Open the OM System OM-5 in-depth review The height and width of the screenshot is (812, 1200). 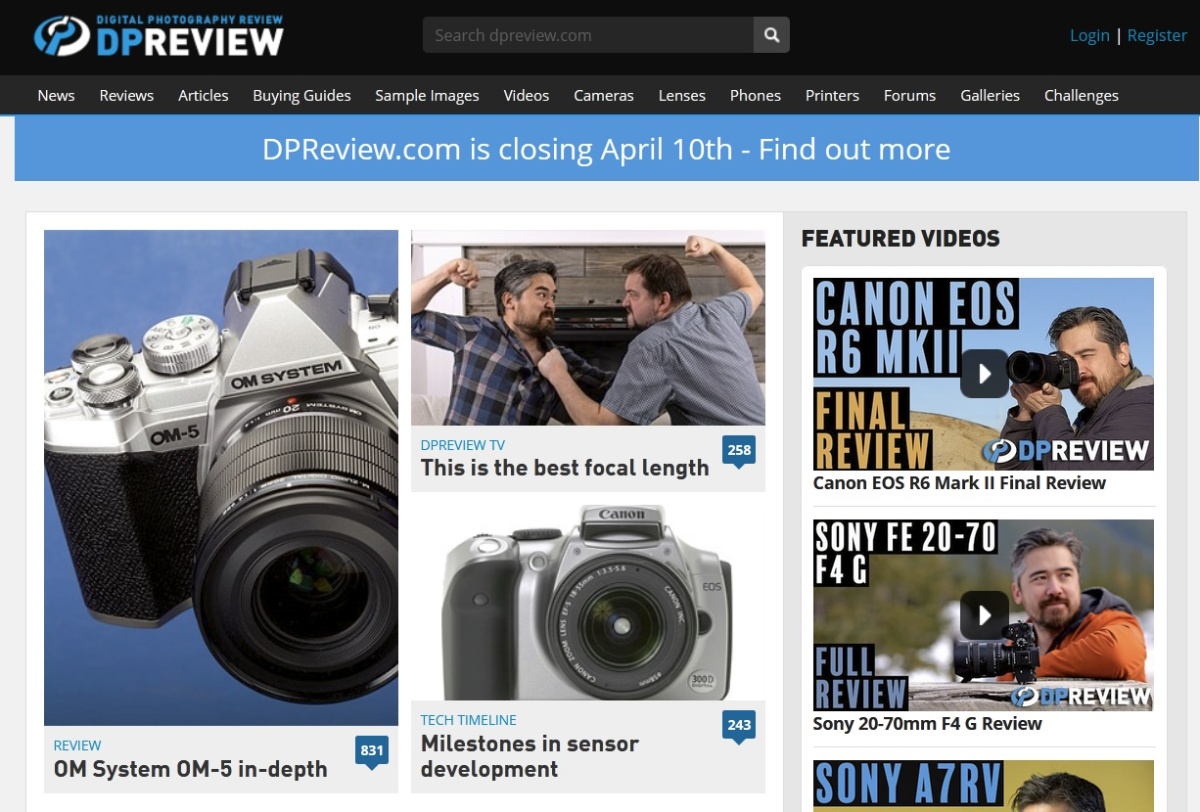click(x=190, y=769)
